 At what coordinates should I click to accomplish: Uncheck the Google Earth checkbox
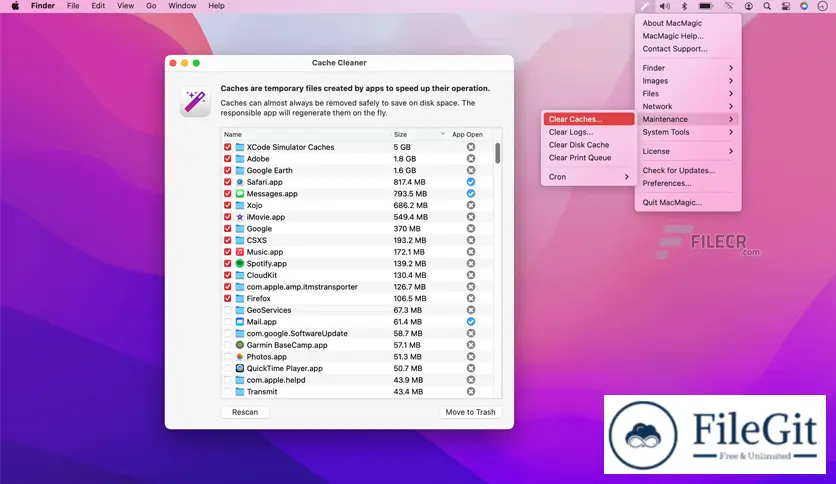click(228, 170)
